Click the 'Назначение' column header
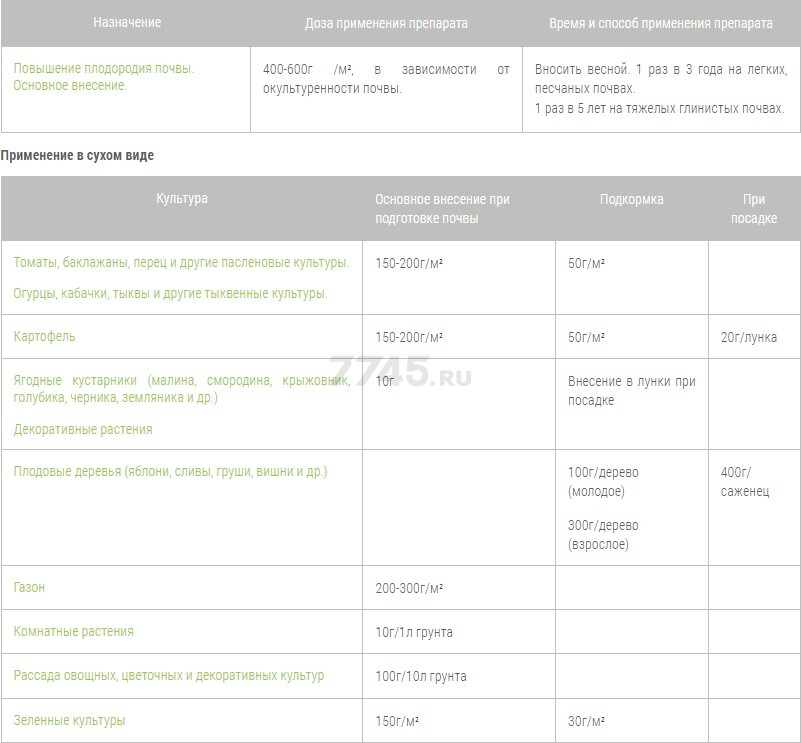Image resolution: width=801 pixels, height=743 pixels. (x=127, y=22)
